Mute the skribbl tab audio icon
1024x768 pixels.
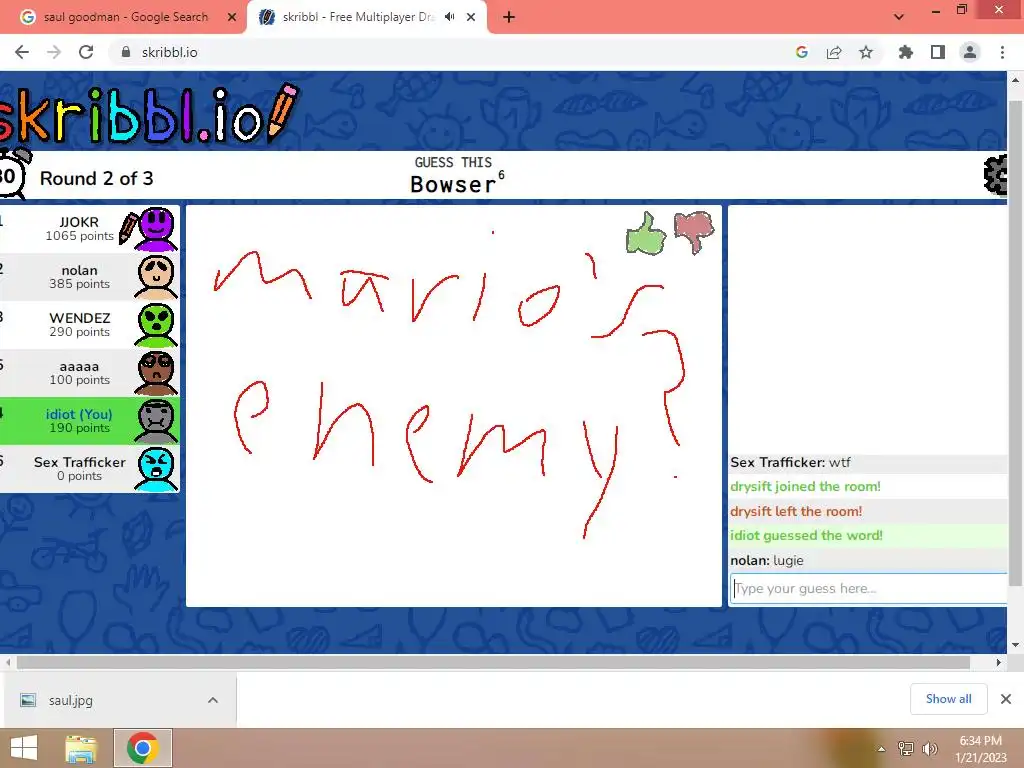(449, 17)
